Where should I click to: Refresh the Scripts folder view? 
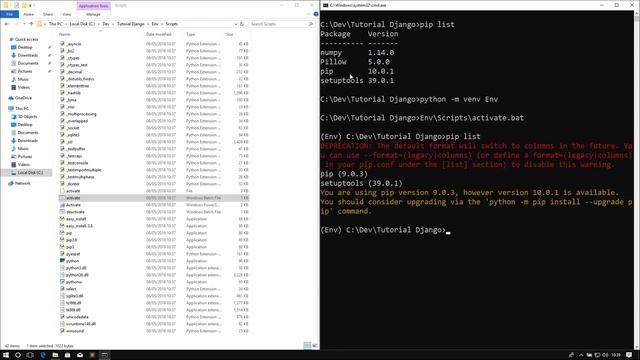(x=242, y=24)
